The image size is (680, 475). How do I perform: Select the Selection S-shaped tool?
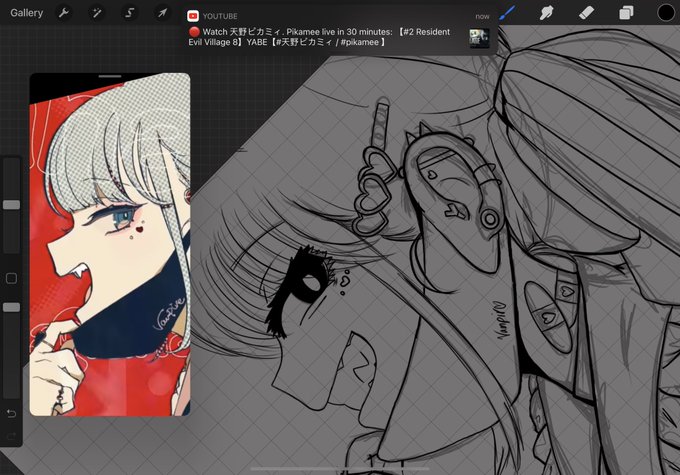[x=129, y=13]
